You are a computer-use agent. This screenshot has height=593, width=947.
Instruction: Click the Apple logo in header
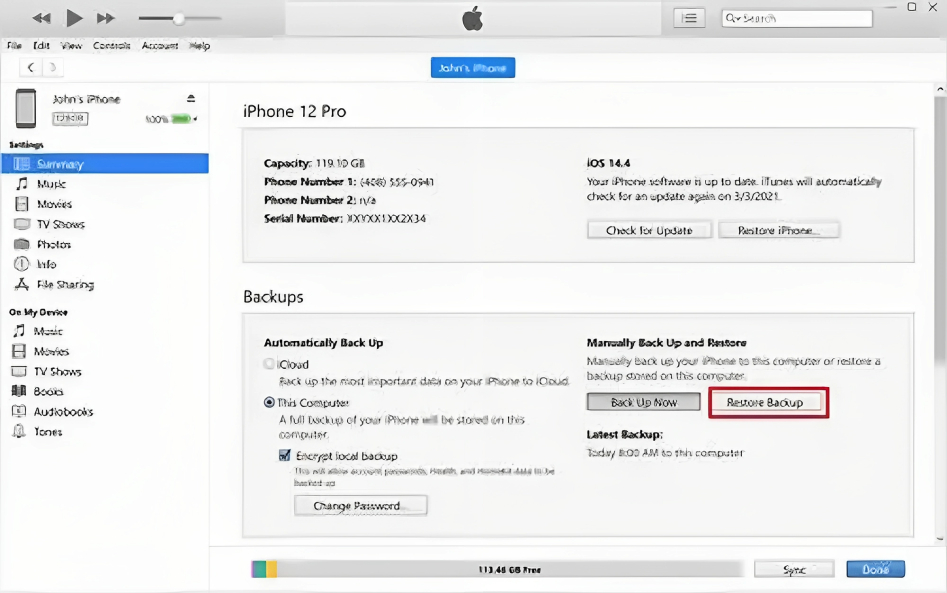[x=473, y=19]
